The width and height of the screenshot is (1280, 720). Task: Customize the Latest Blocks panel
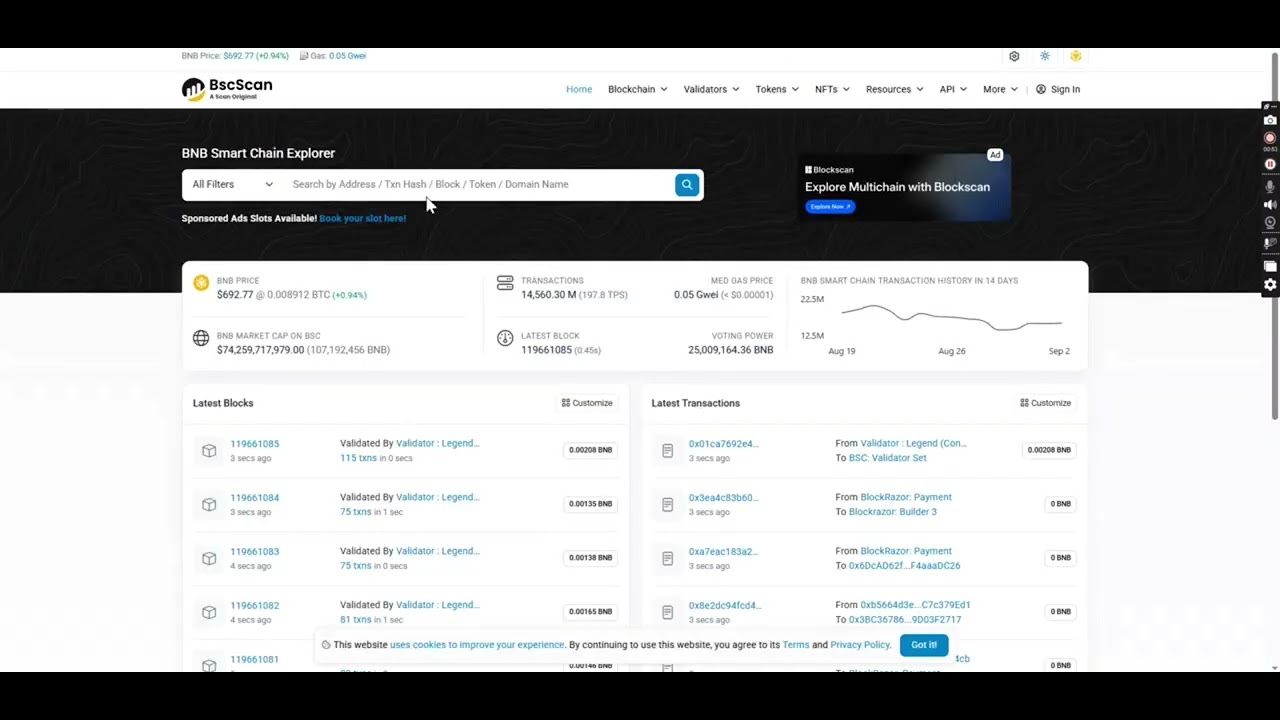(587, 403)
